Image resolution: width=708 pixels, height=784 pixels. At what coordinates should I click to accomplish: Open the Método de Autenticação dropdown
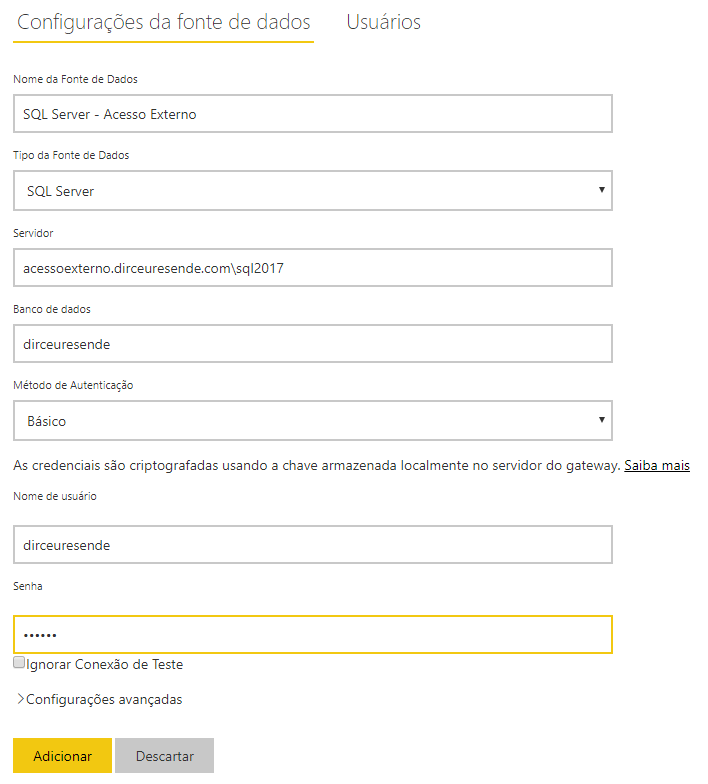[312, 420]
